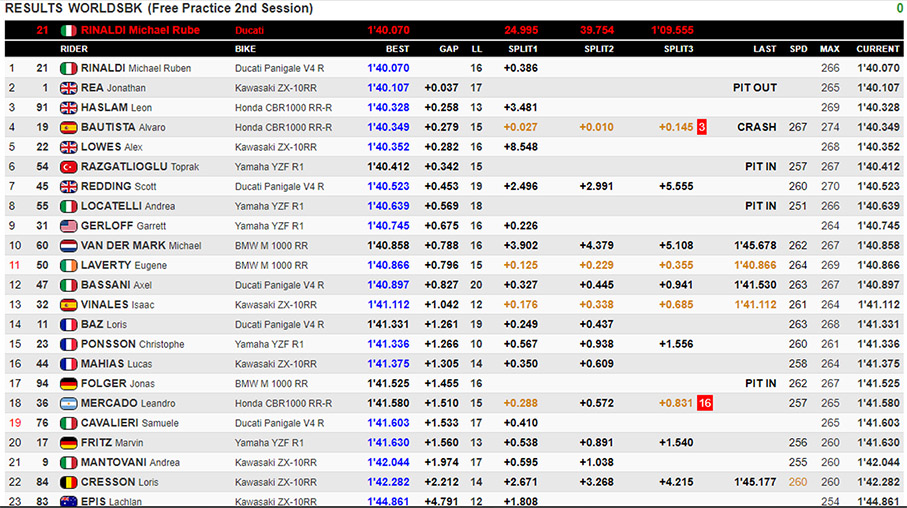The height and width of the screenshot is (508, 907).
Task: Click the red 1'09.555 time in leader banner
Action: point(672,30)
